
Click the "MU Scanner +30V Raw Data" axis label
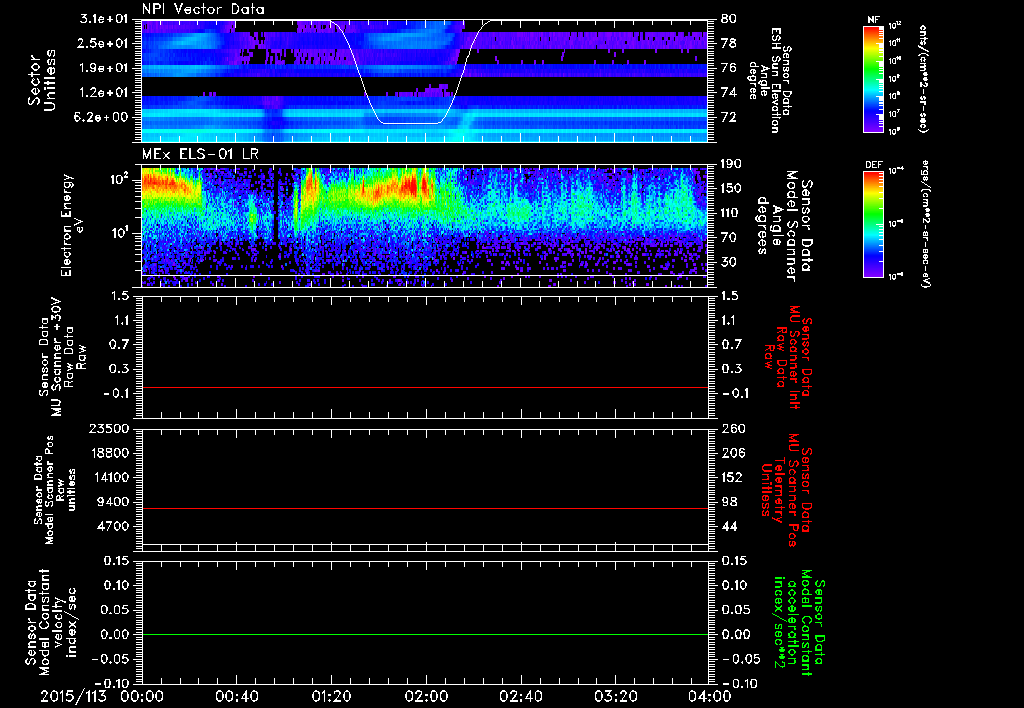[62, 357]
